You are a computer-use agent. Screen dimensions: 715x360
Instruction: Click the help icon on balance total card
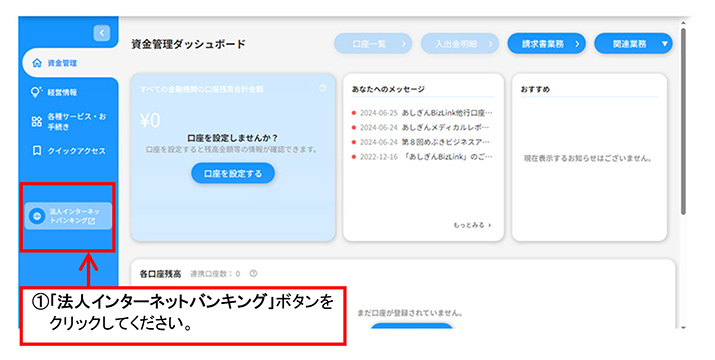[x=323, y=88]
